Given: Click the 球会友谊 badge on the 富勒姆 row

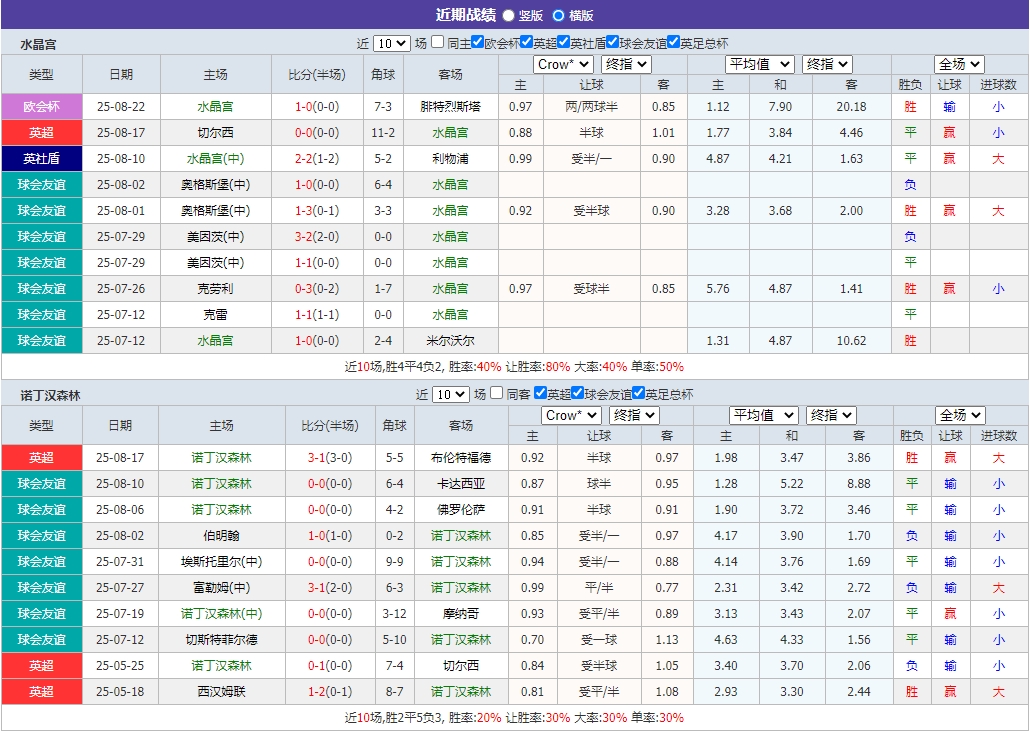Looking at the screenshot, I should coord(41,589).
